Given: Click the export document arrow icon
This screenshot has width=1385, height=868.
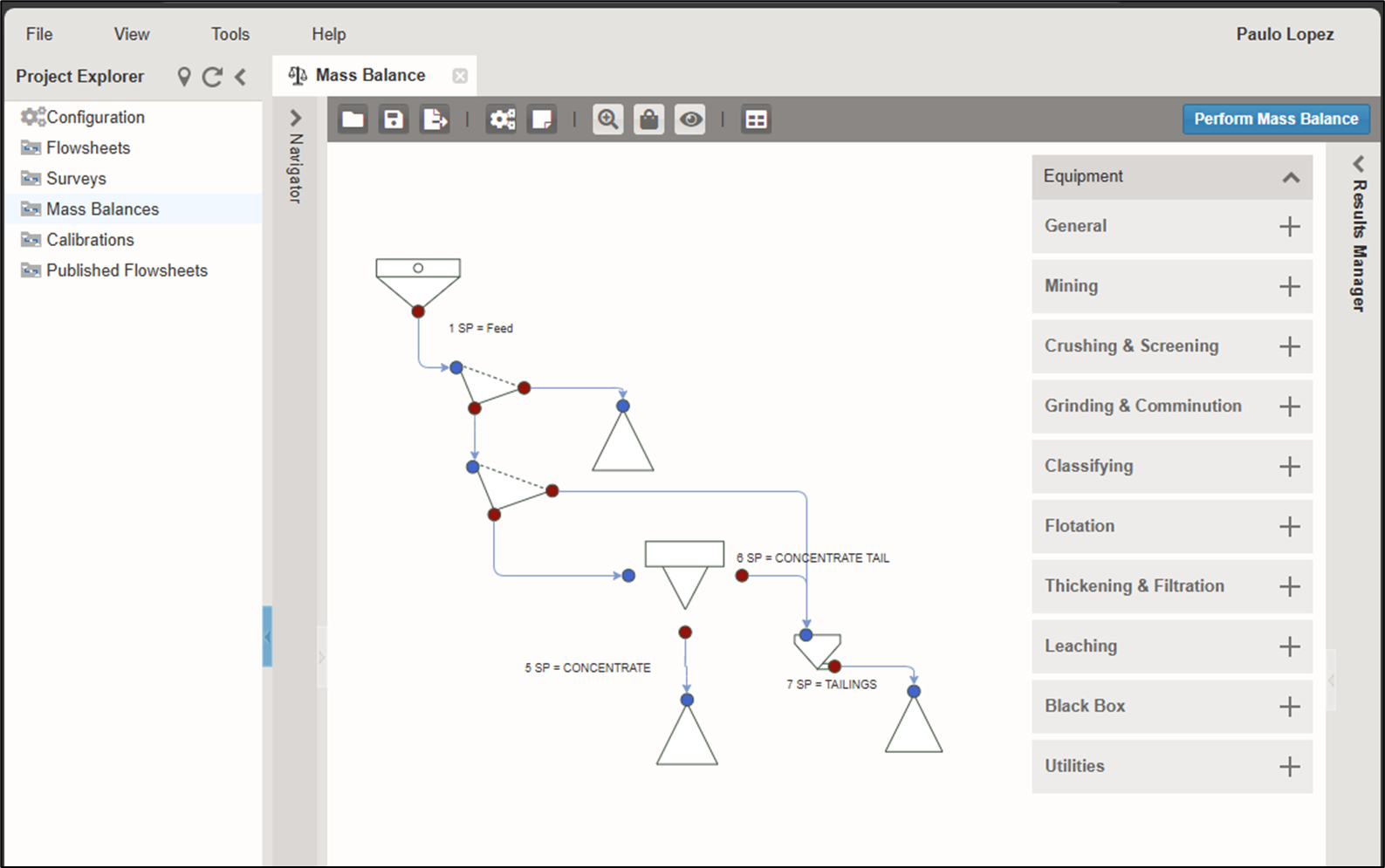Looking at the screenshot, I should click(435, 120).
